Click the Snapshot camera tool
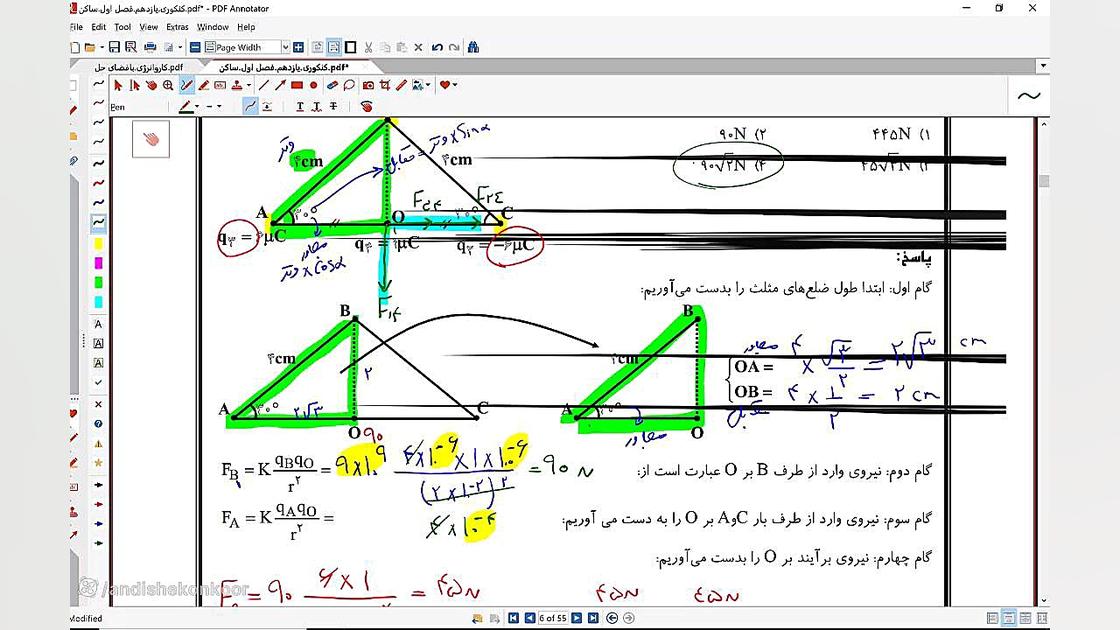 coord(369,86)
